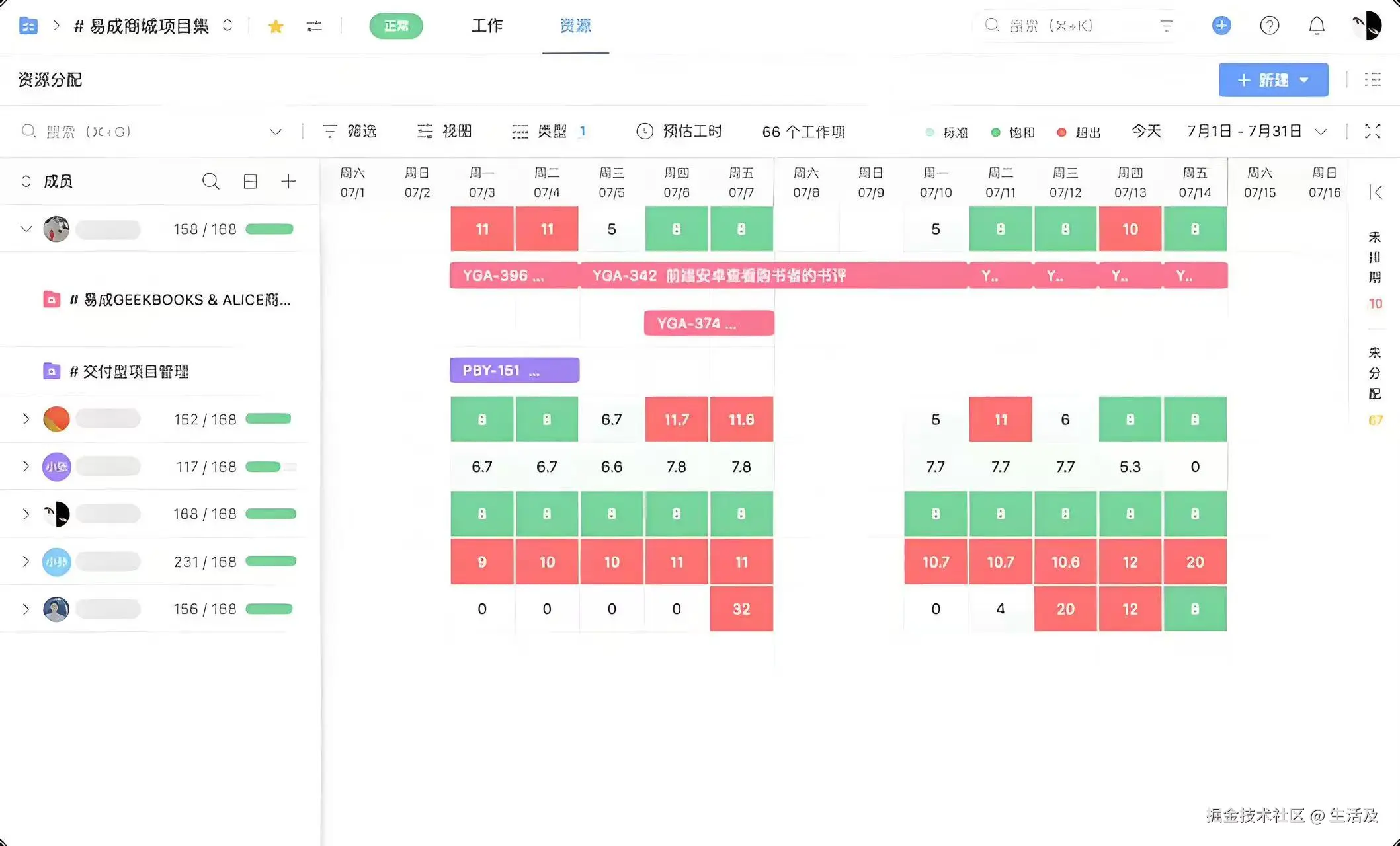1400x846 pixels.
Task: Enter fullscreen with expand arrows icon
Action: (1372, 132)
